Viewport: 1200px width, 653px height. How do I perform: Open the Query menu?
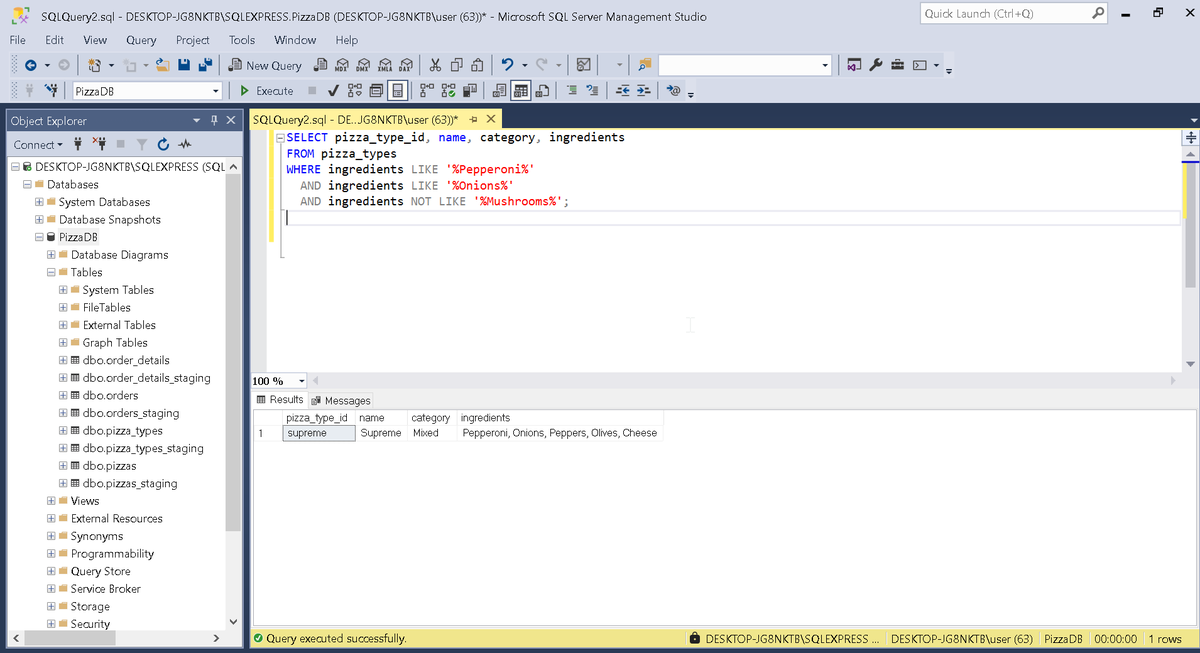[x=141, y=40]
